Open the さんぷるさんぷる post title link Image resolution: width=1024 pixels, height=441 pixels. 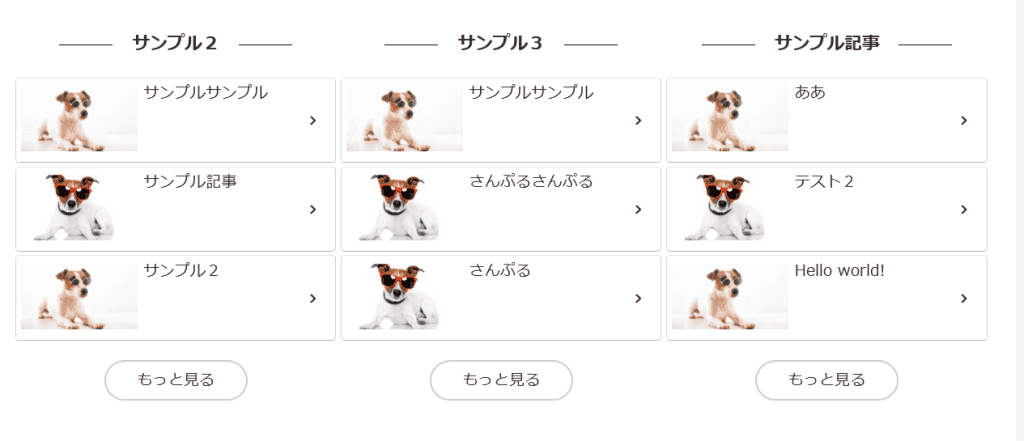pos(531,182)
